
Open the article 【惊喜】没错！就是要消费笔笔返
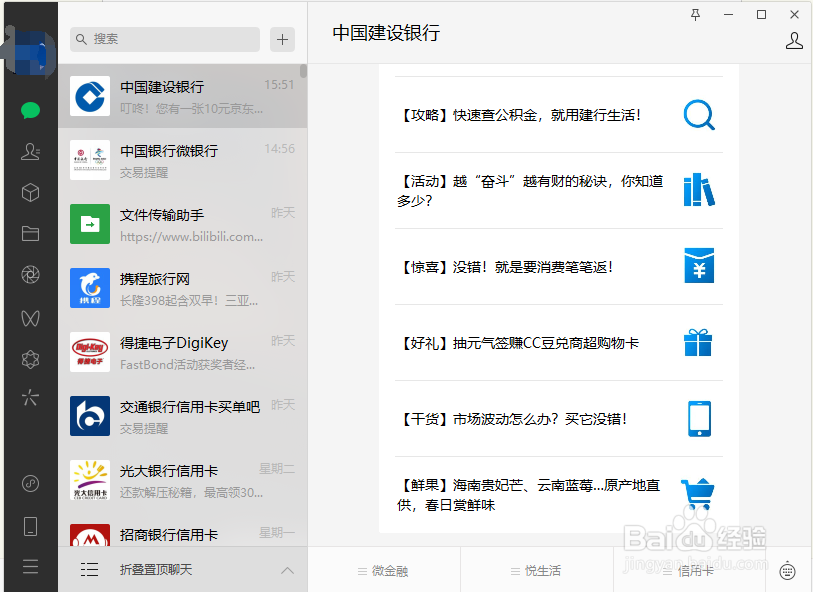[x=558, y=267]
